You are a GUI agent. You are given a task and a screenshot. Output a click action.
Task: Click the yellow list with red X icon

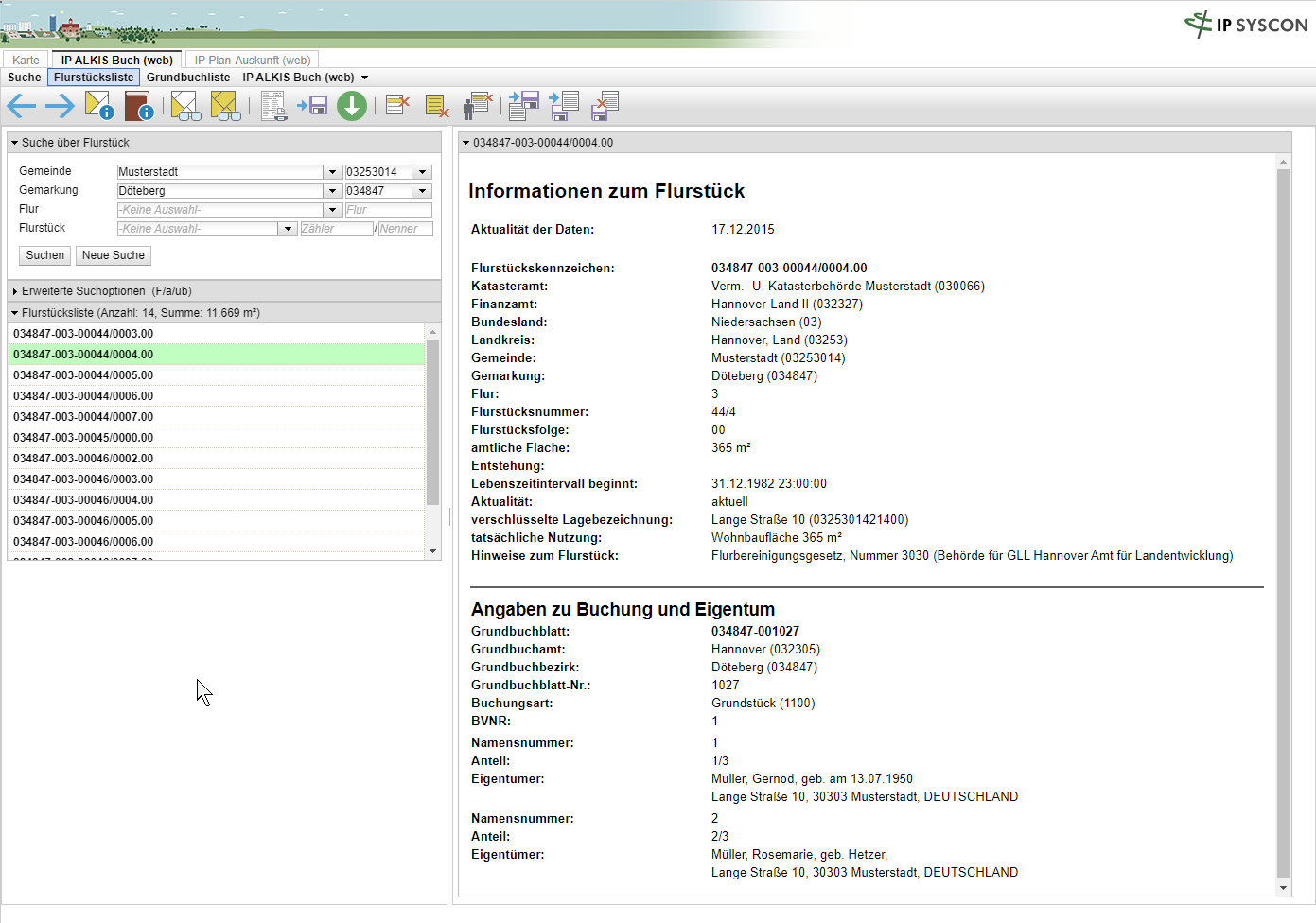coord(436,106)
